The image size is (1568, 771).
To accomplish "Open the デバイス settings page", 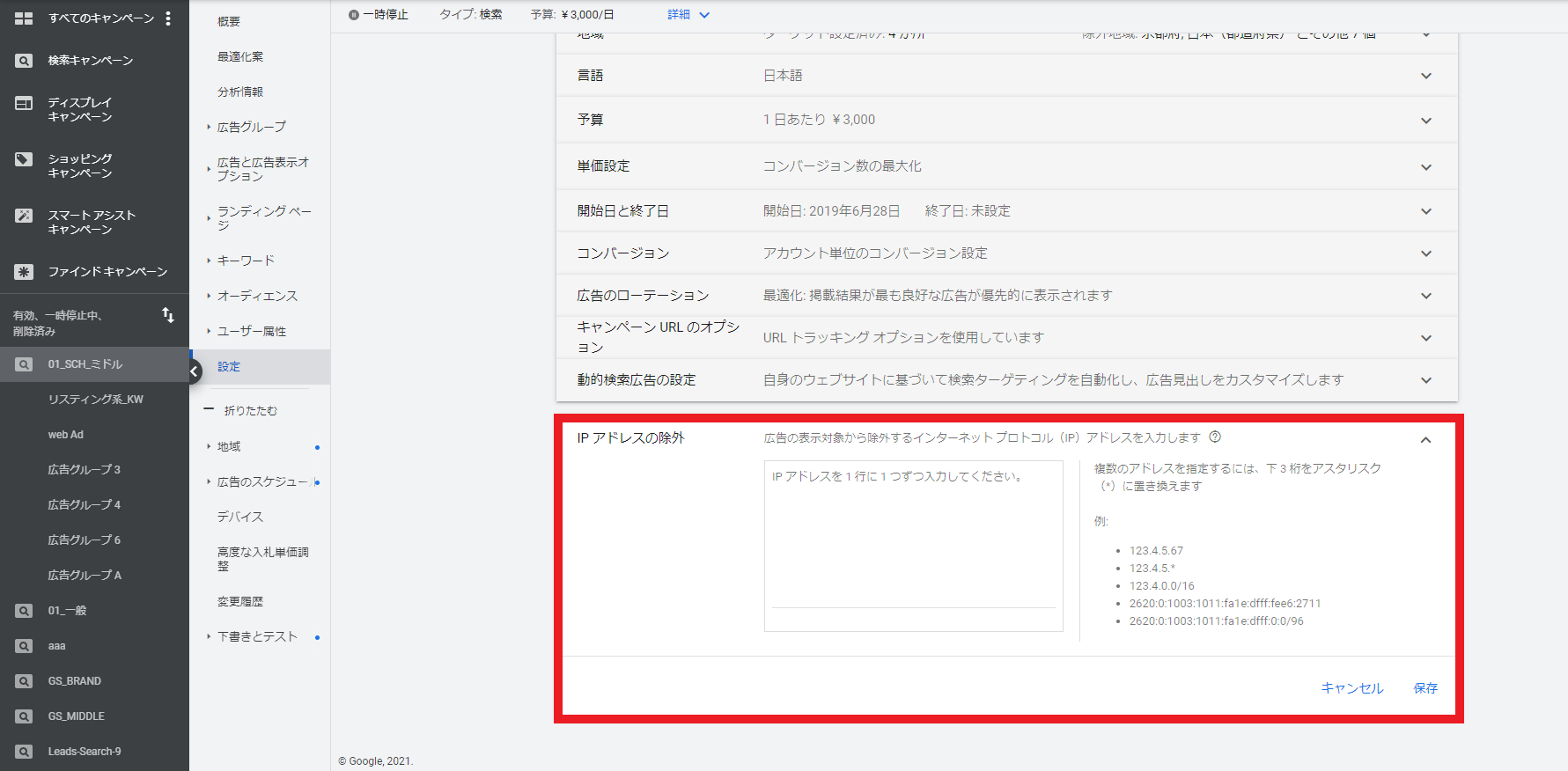I will click(240, 518).
